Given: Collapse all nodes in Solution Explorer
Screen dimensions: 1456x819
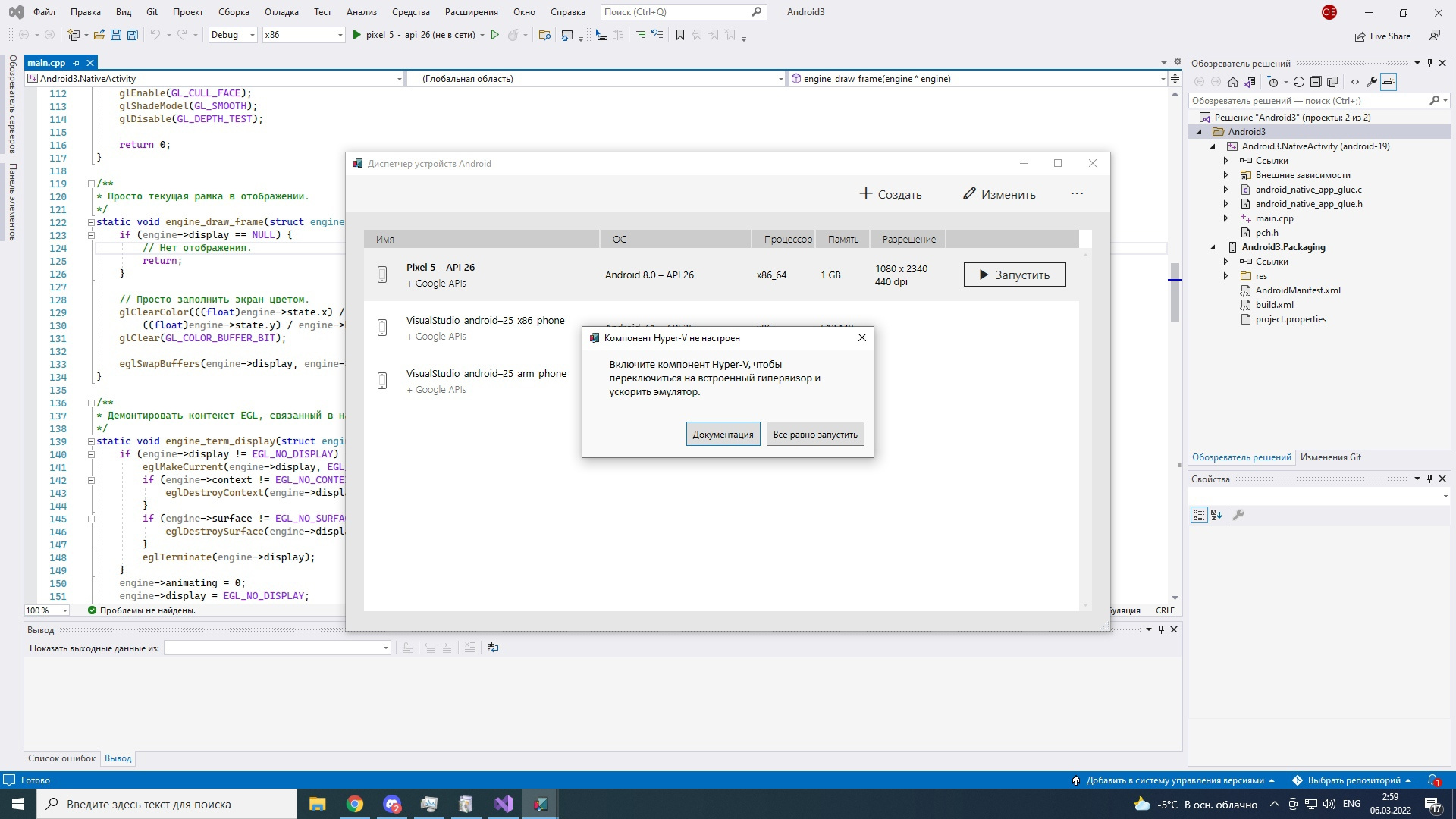Looking at the screenshot, I should point(1316,82).
